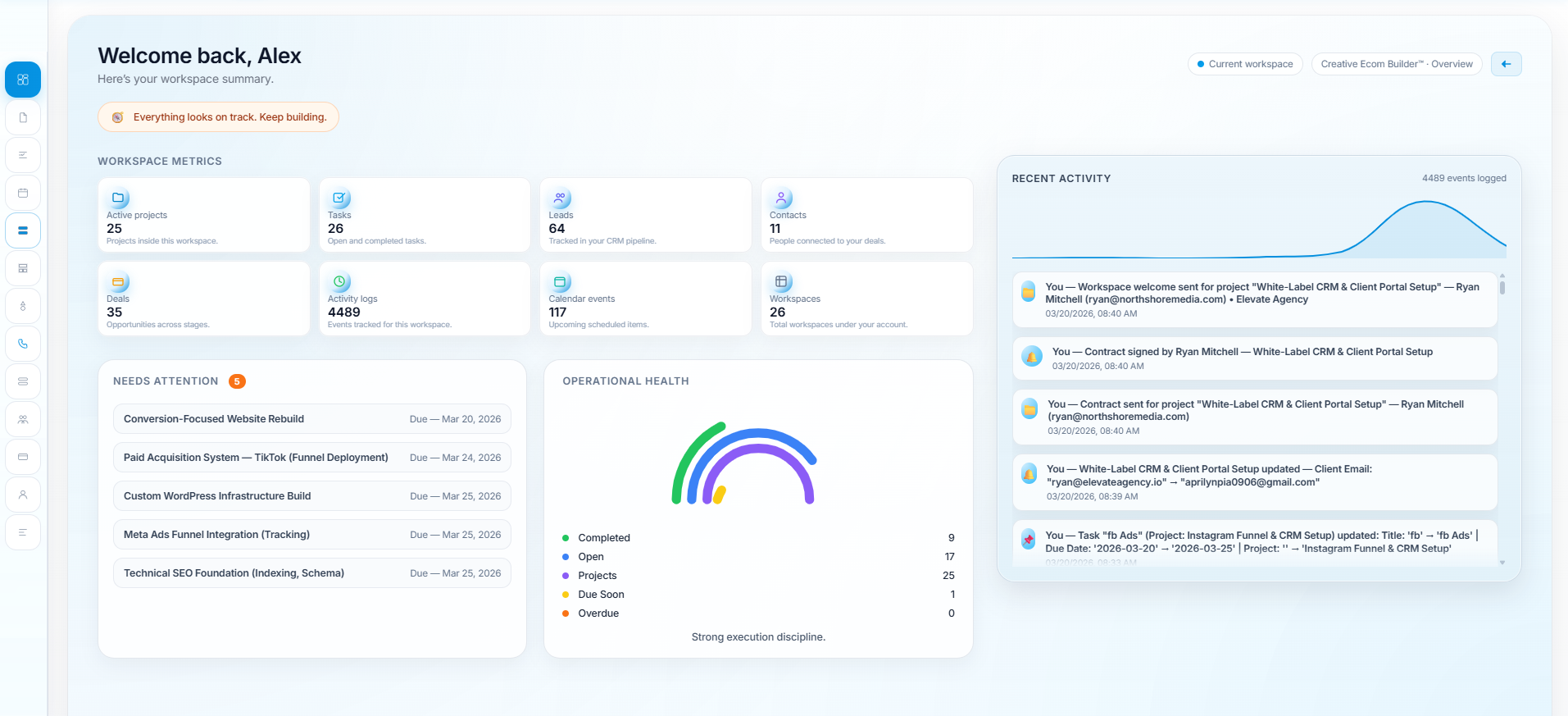The image size is (1568, 716).
Task: Open the calendar icon in sidebar
Action: 23,193
